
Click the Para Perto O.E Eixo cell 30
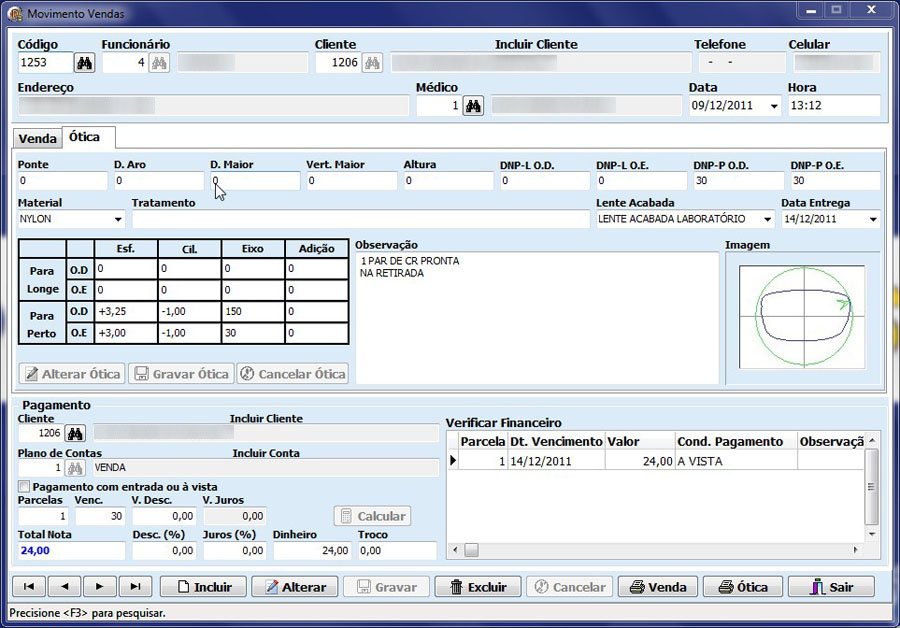pyautogui.click(x=253, y=334)
